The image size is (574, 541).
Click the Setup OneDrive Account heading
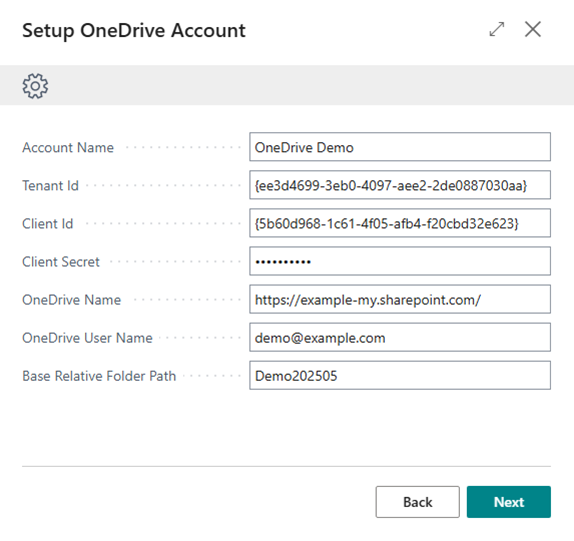click(x=134, y=31)
